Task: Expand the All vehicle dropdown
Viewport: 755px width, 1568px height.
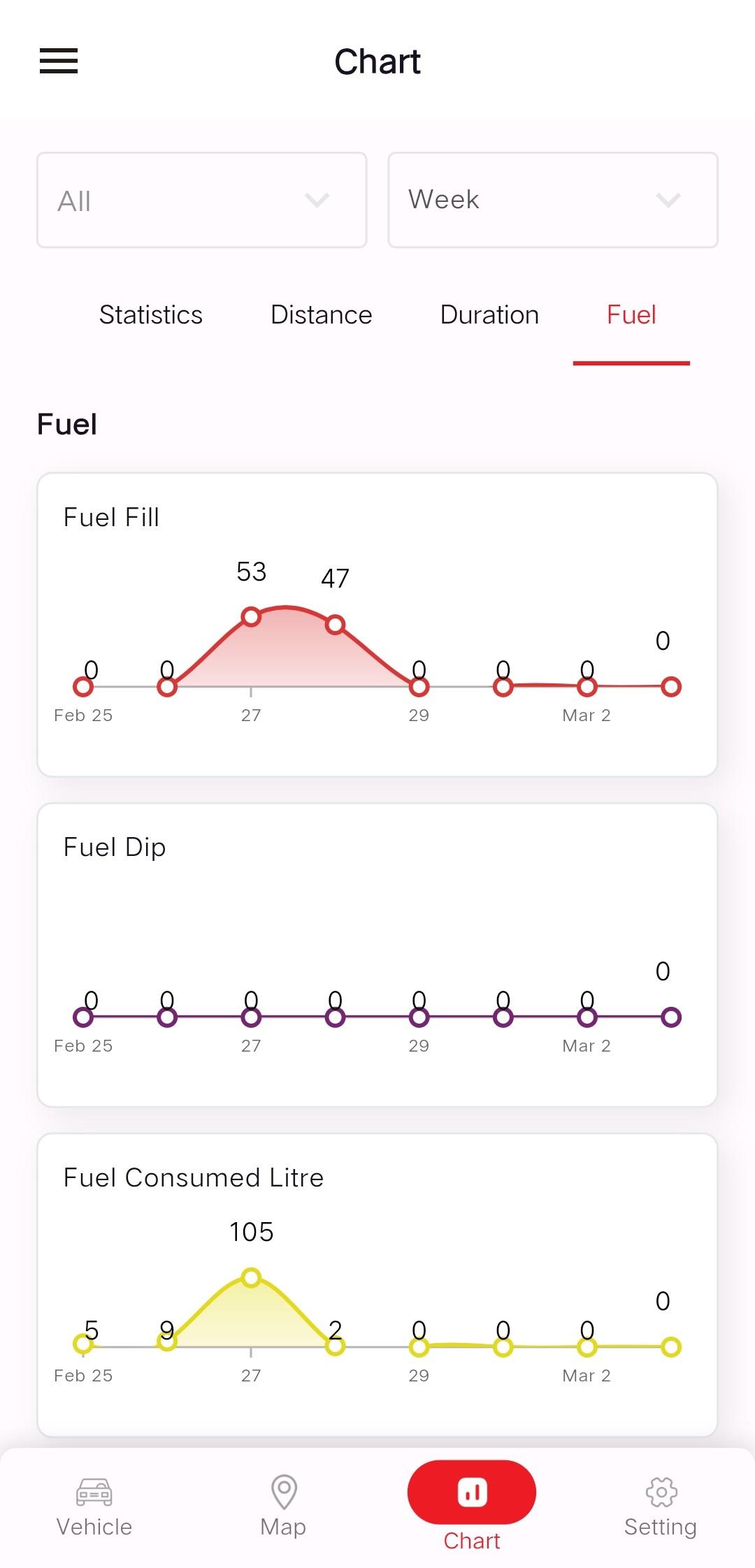Action: pos(202,200)
